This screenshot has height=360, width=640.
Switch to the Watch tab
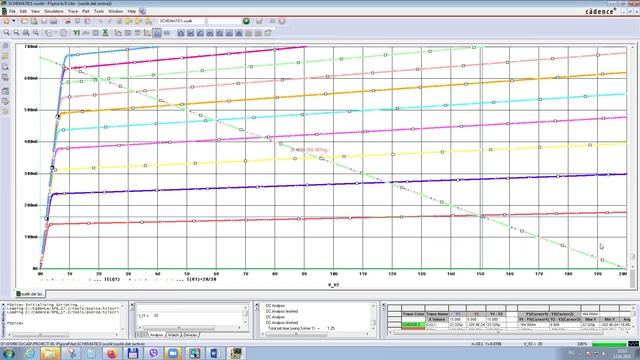[x=173, y=335]
